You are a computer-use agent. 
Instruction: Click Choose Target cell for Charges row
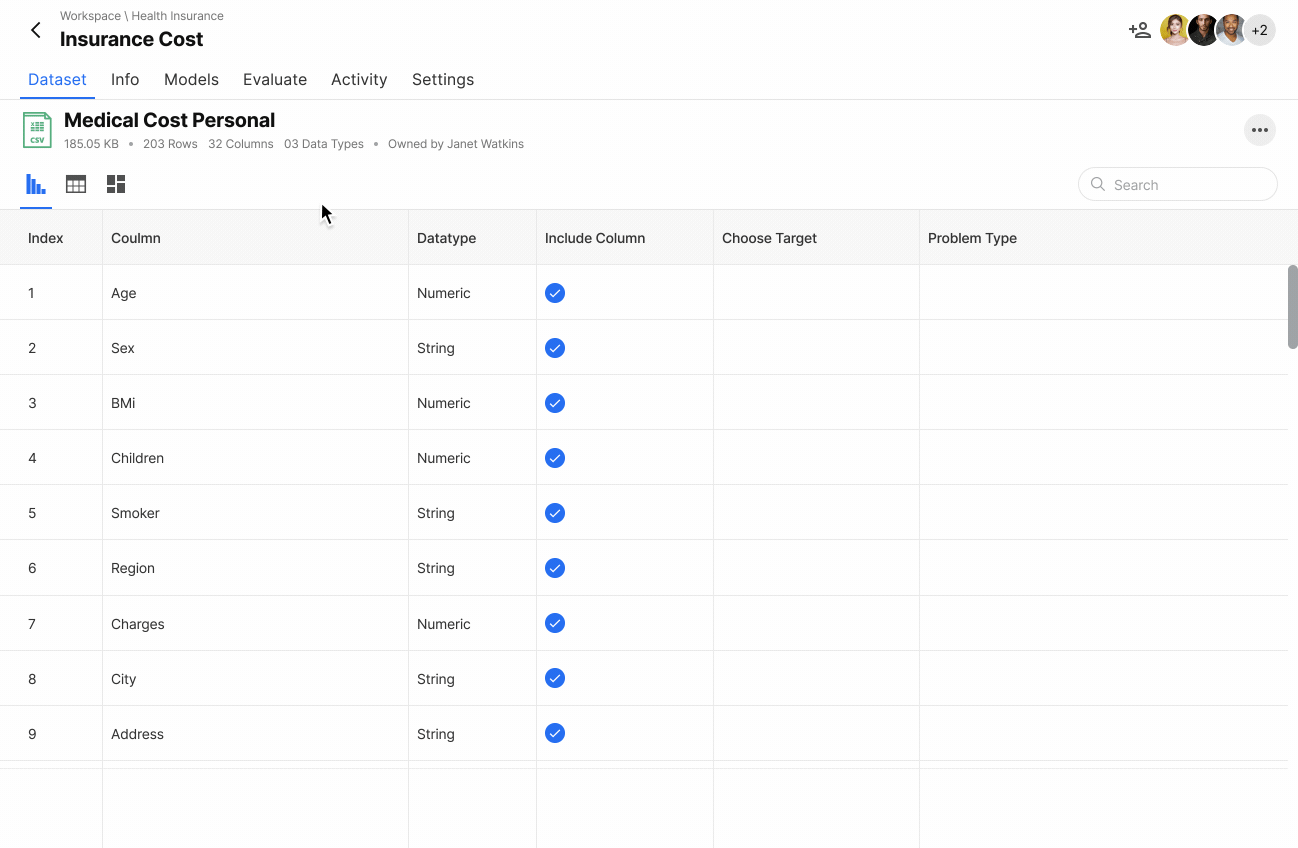click(x=816, y=624)
